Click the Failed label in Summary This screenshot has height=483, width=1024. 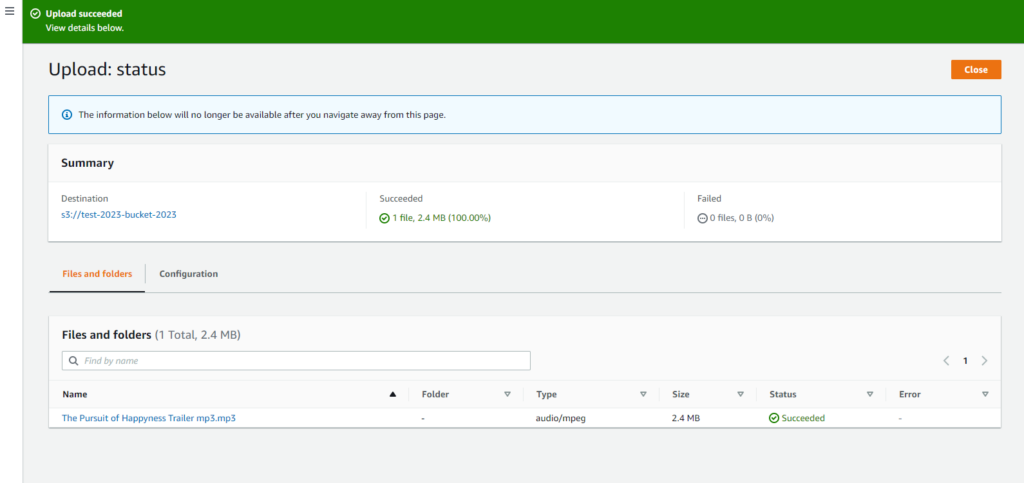pos(709,198)
